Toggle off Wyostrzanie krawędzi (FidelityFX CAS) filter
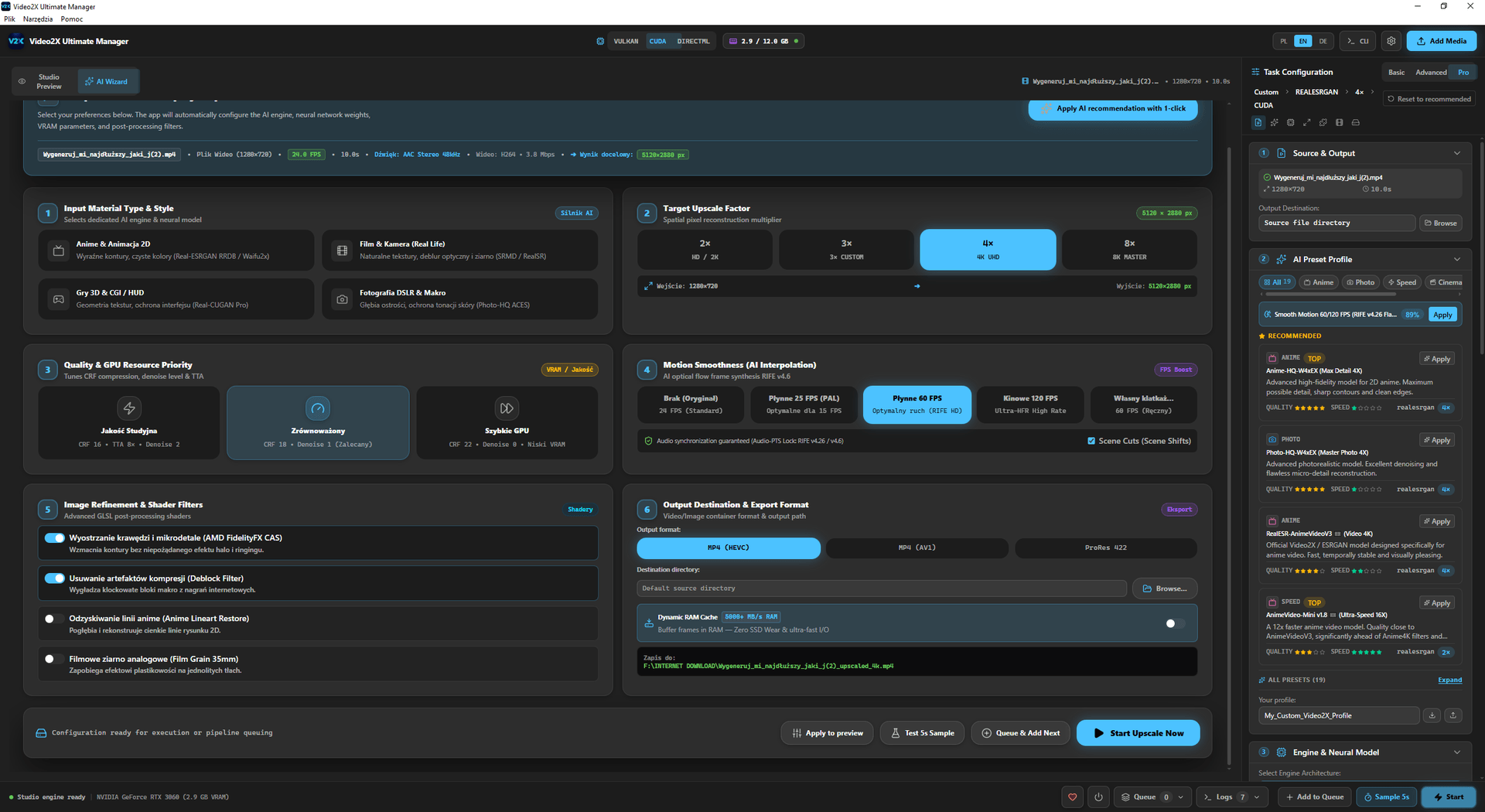This screenshot has width=1485, height=812. click(x=54, y=538)
